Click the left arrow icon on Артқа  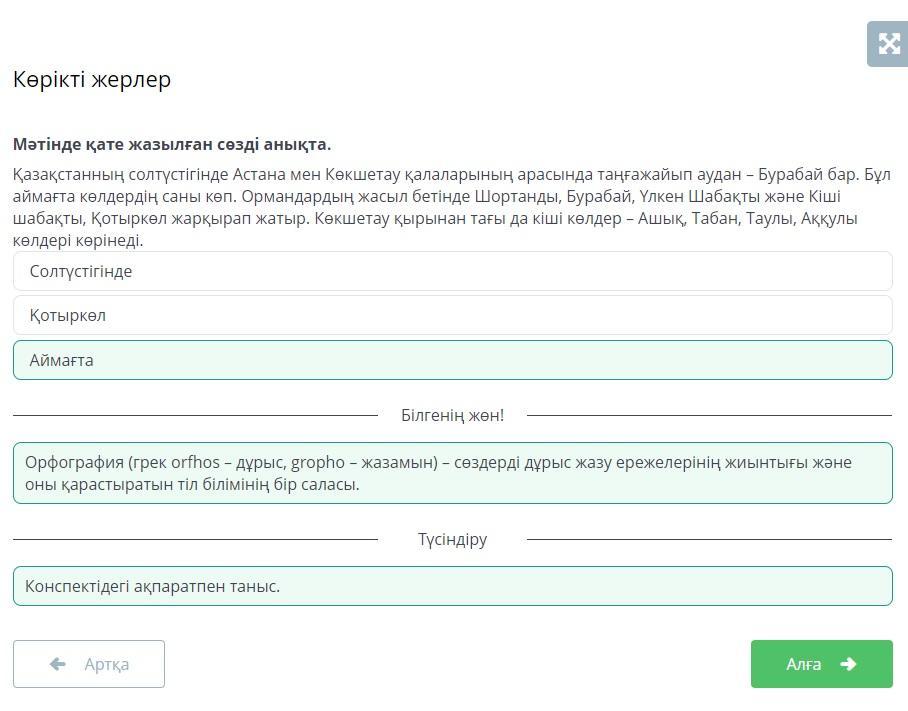[57, 664]
